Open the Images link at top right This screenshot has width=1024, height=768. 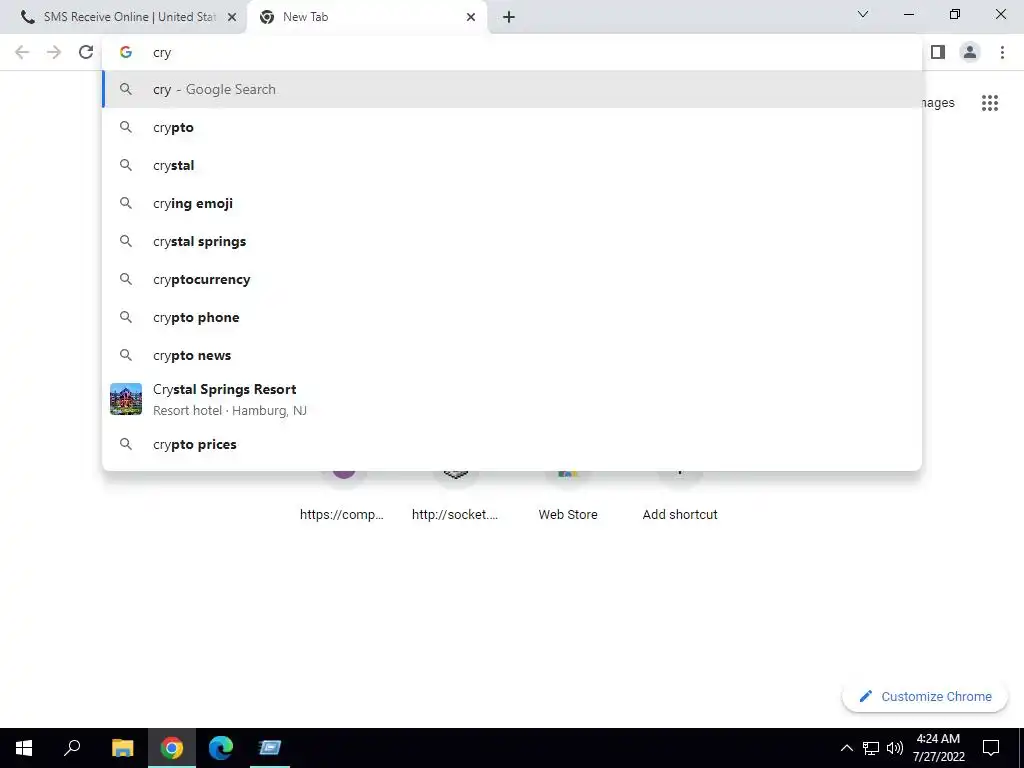938,103
